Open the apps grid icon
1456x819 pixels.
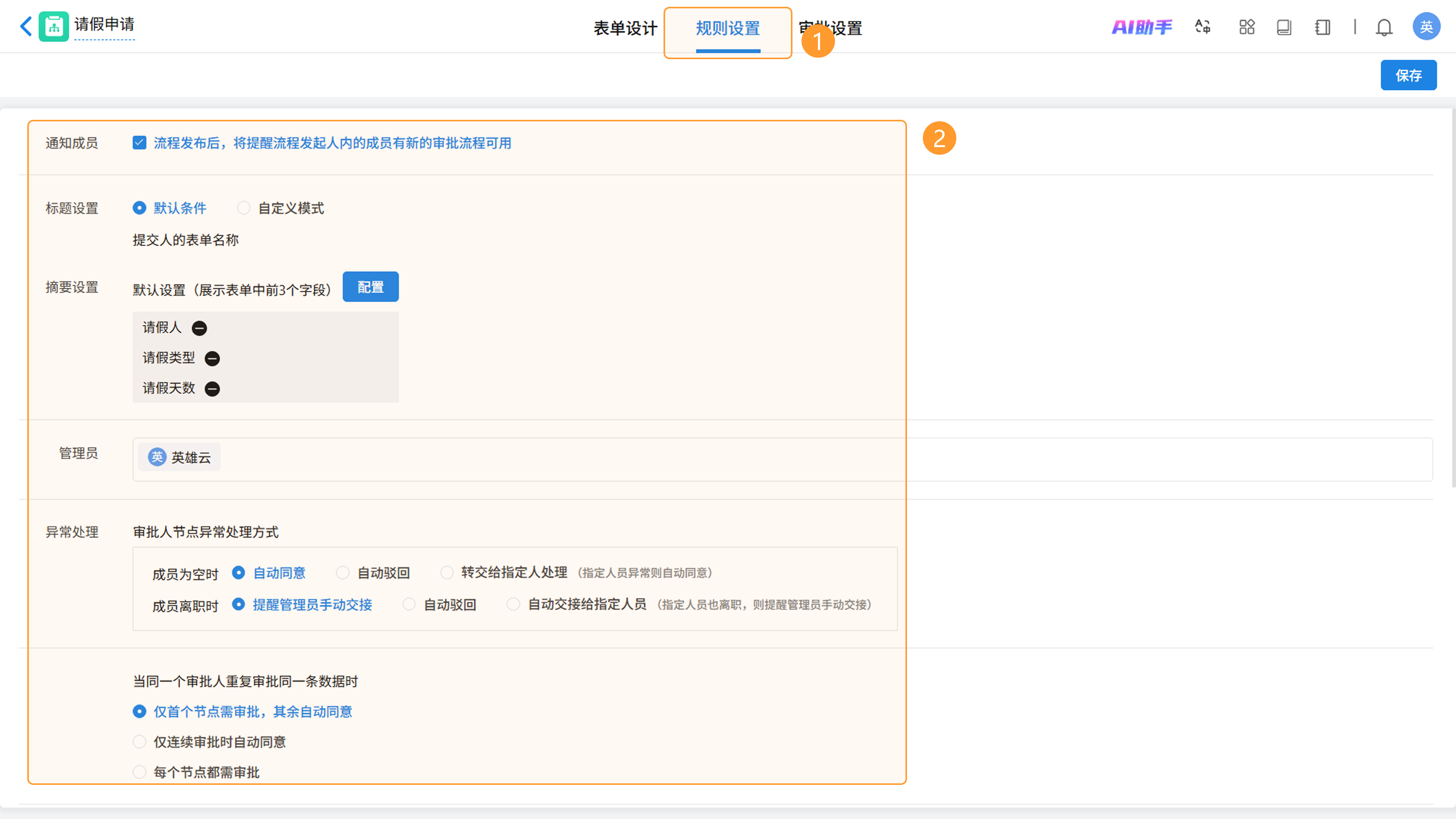click(x=1246, y=27)
